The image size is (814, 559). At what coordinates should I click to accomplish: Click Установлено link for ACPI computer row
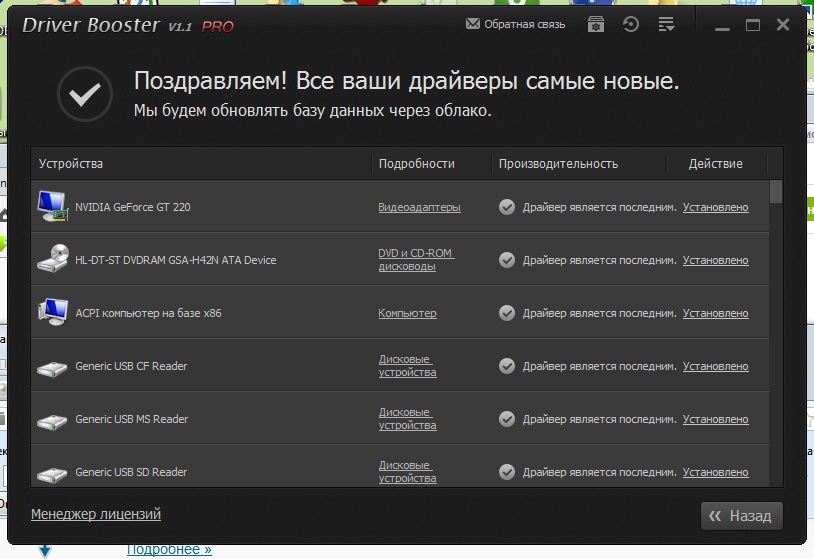click(x=715, y=314)
